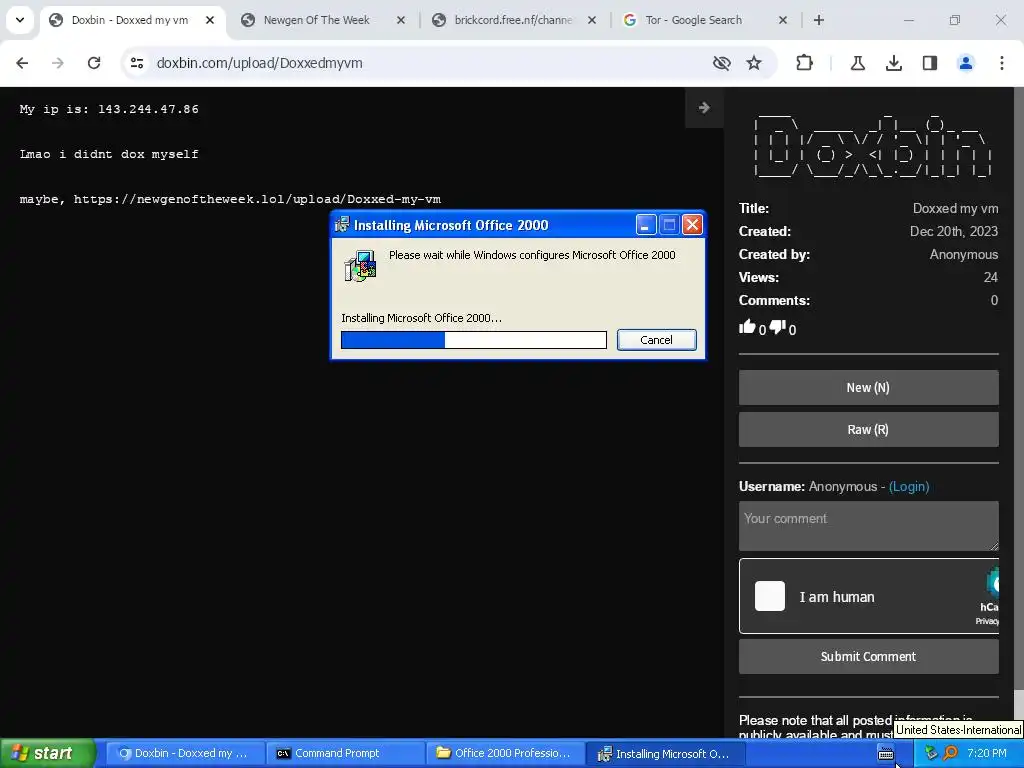Select the Doxbin - Doxxed my vm tab
The width and height of the screenshot is (1024, 768).
[x=131, y=20]
